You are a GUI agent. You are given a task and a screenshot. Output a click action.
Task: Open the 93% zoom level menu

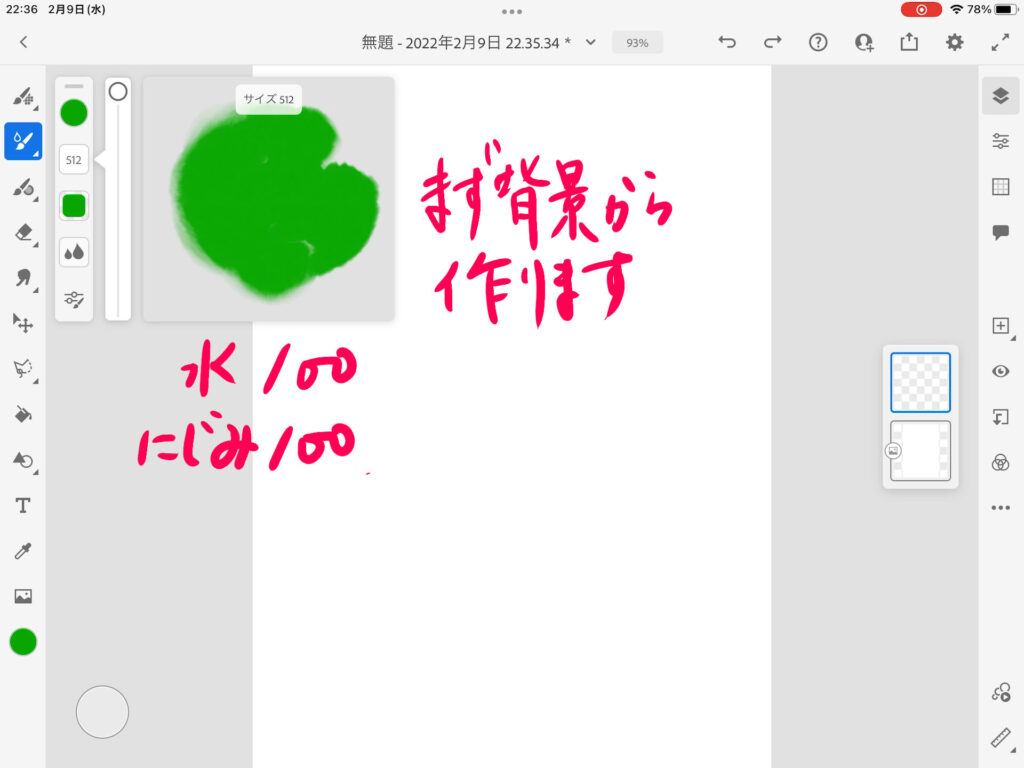637,43
